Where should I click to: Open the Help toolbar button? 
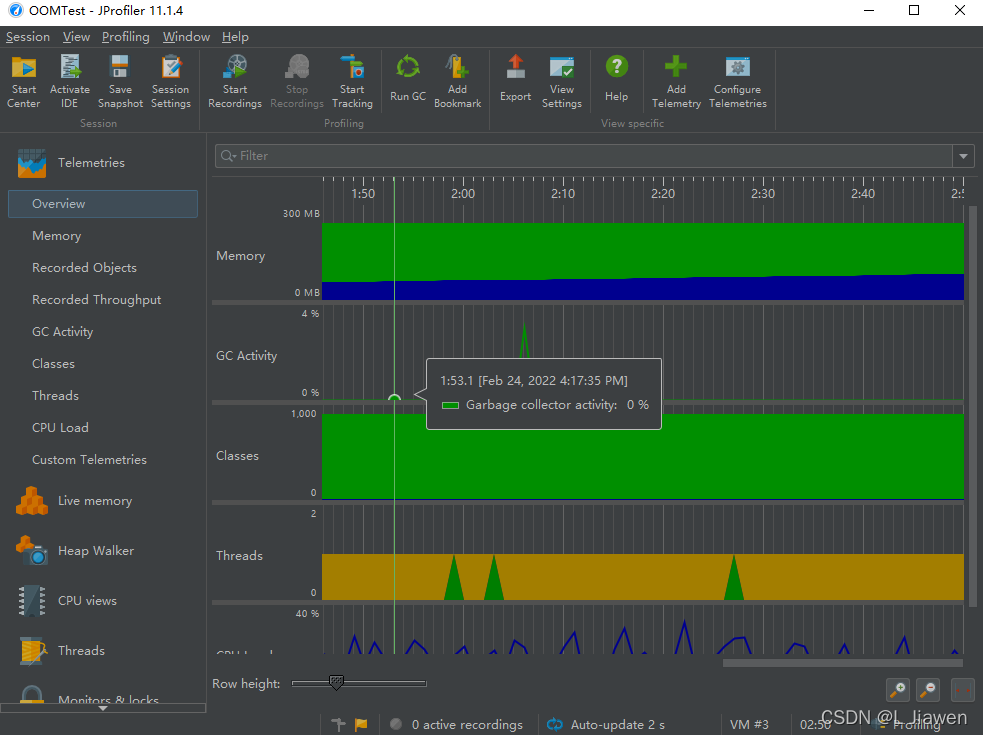click(x=616, y=78)
